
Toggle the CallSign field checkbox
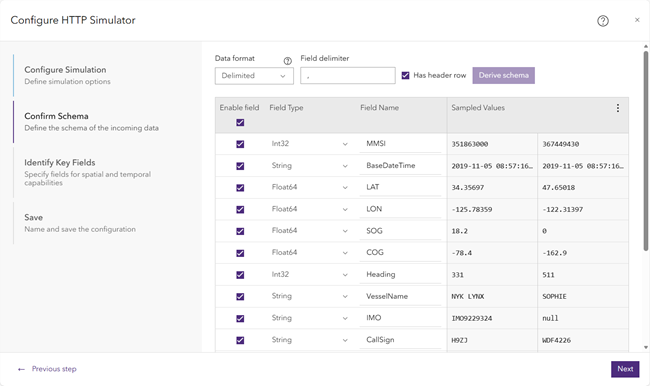click(x=240, y=340)
